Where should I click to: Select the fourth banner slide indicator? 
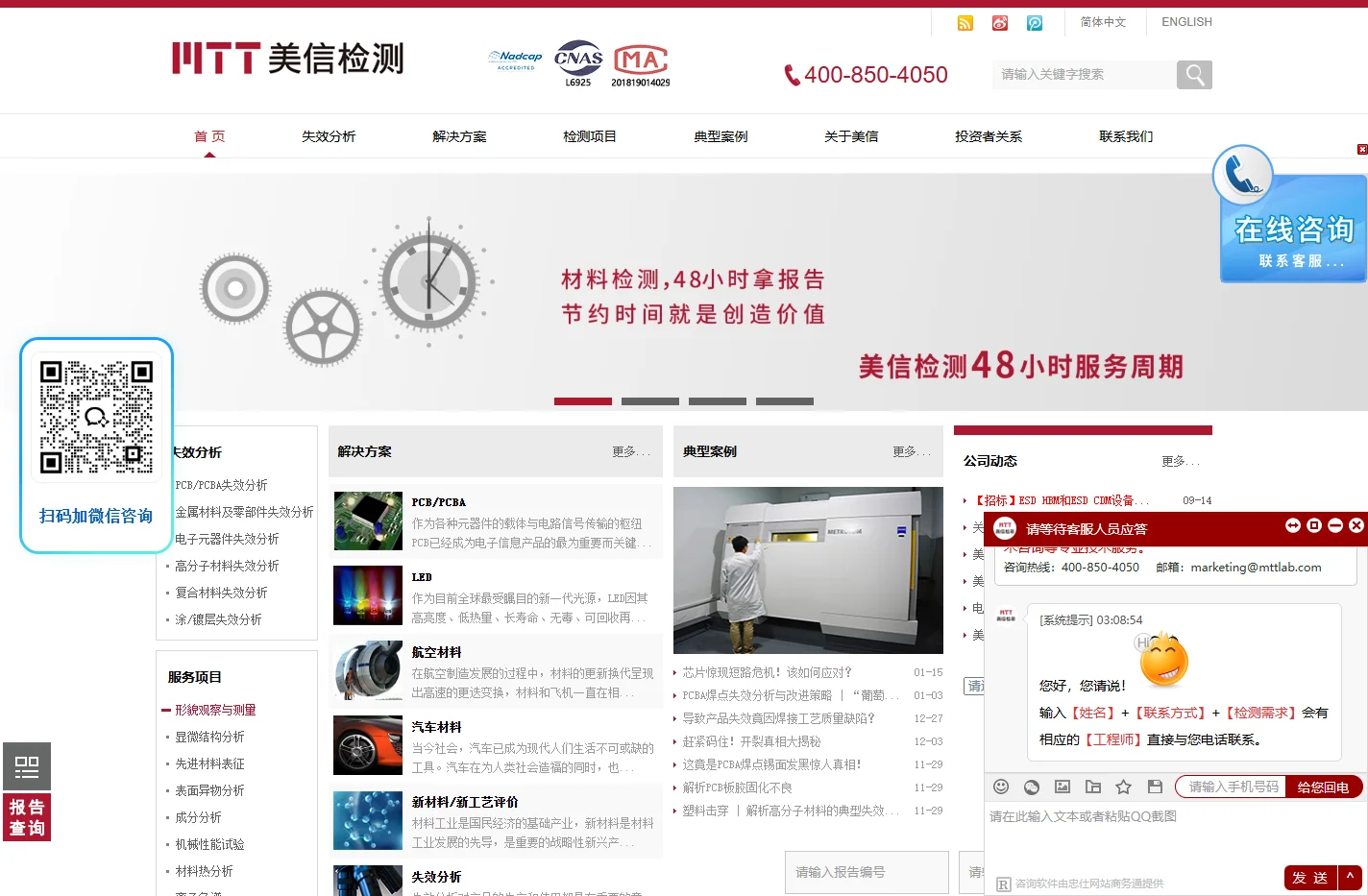(x=785, y=401)
